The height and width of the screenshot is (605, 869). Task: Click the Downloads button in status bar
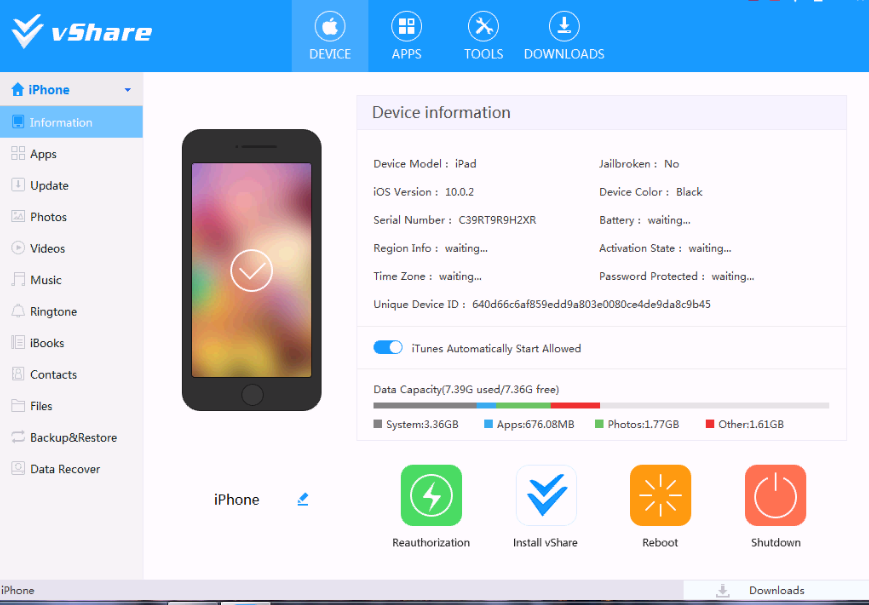point(776,590)
